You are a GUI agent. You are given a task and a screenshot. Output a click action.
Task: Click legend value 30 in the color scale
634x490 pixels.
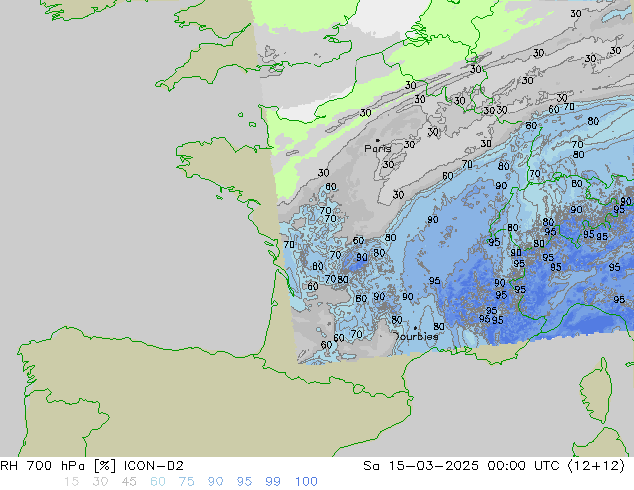[100, 482]
